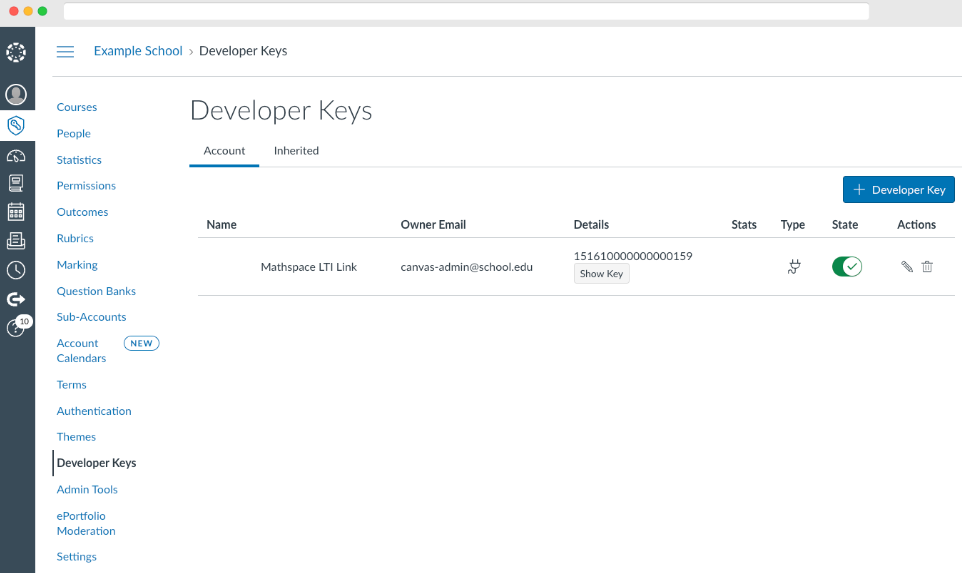Open Admin Tools in the admin menu
Screen dimensions: 962x573
(87, 490)
